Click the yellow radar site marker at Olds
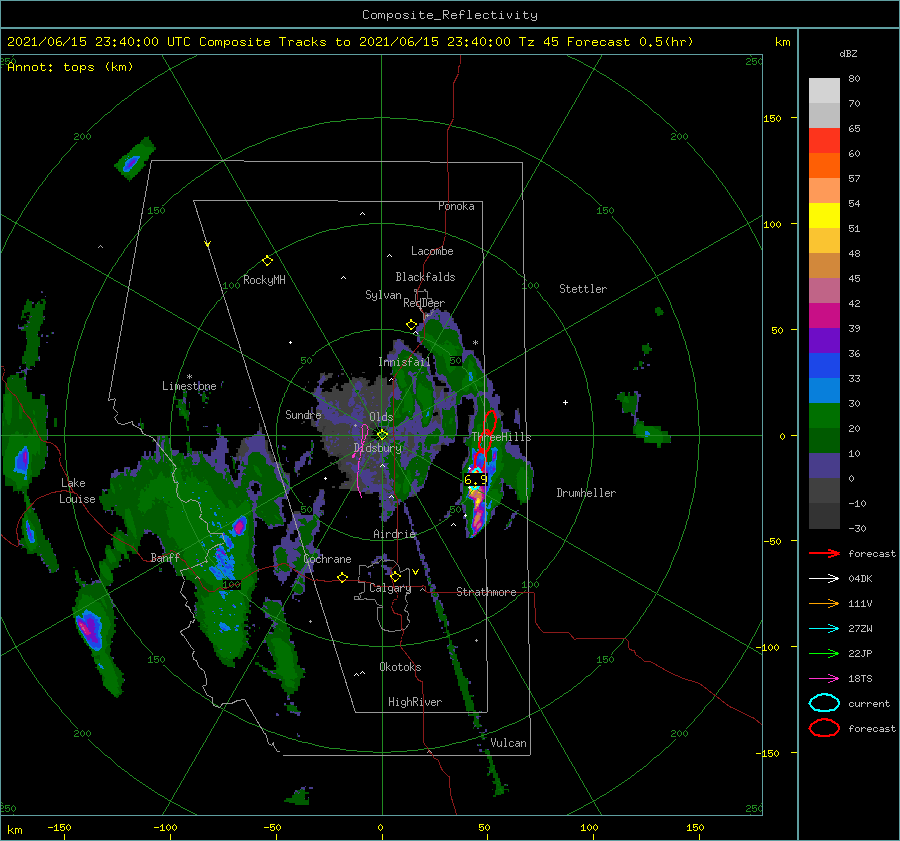The width and height of the screenshot is (900, 841). [382, 435]
